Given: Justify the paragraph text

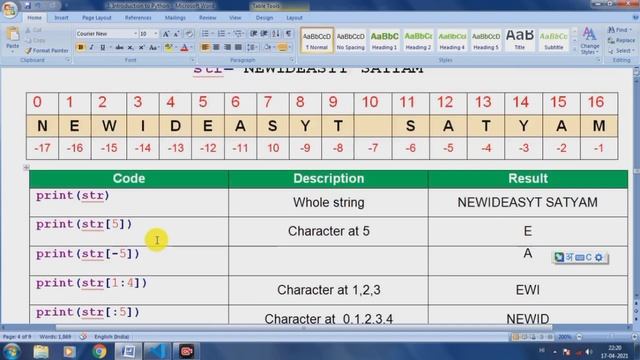Looking at the screenshot, I should pyautogui.click(x=238, y=47).
